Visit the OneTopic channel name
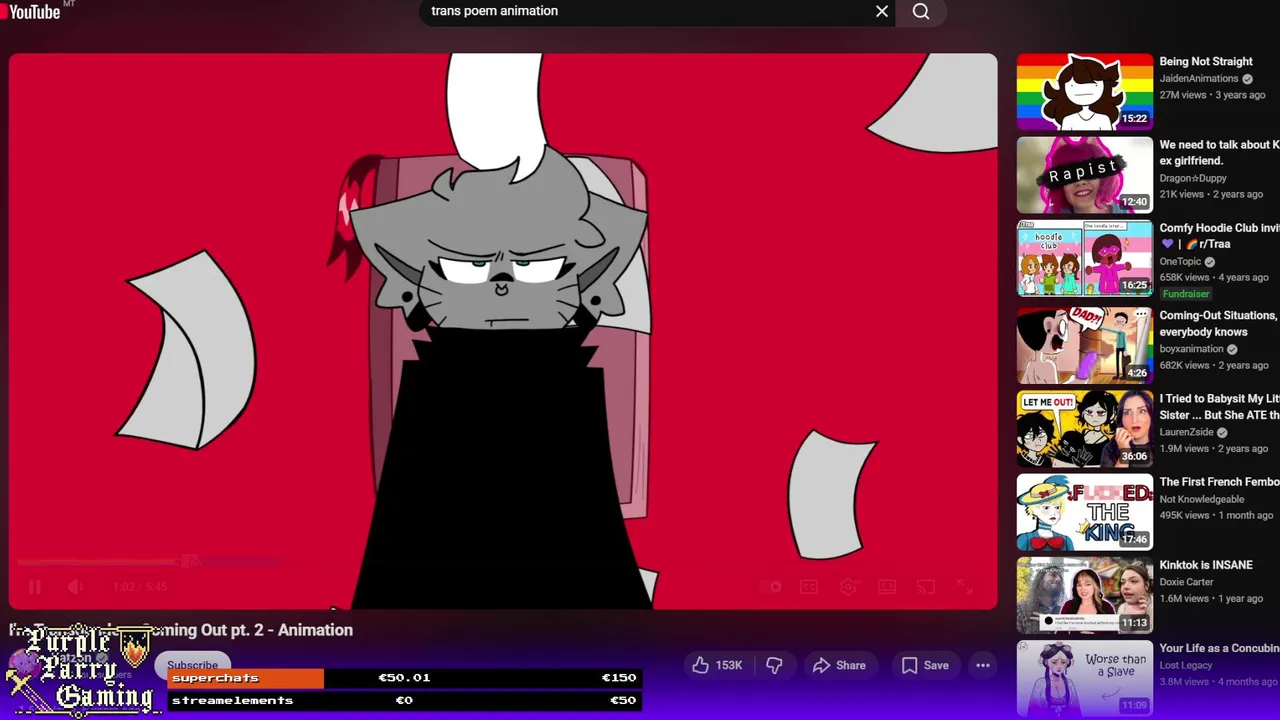The height and width of the screenshot is (720, 1280). [1180, 262]
